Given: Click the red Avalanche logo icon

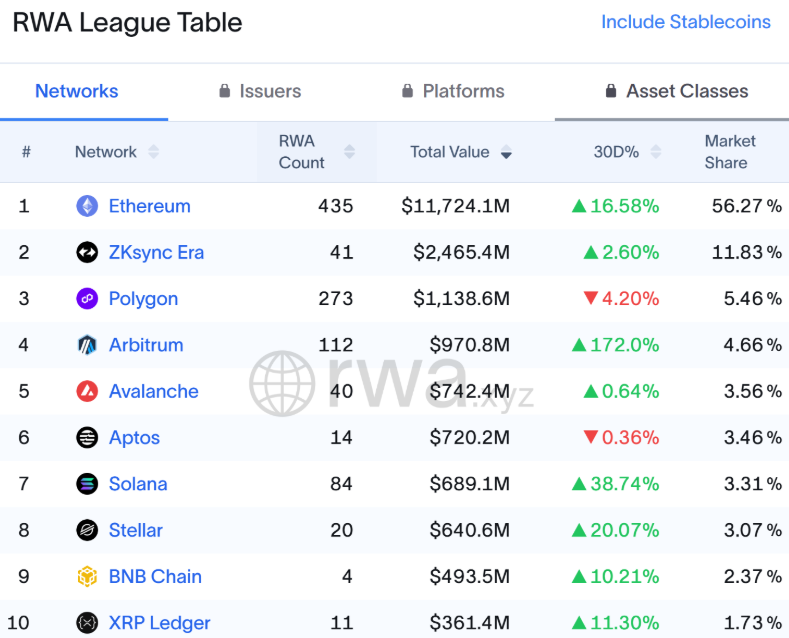Looking at the screenshot, I should pos(87,391).
